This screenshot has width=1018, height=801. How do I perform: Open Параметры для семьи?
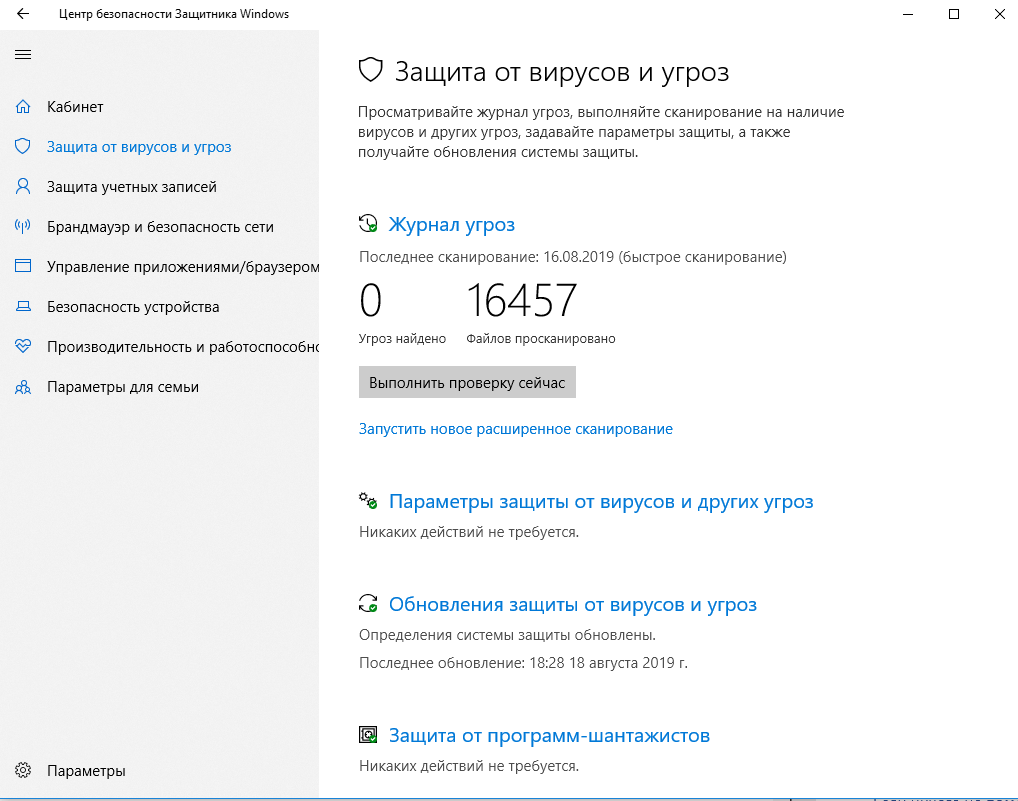[x=123, y=387]
